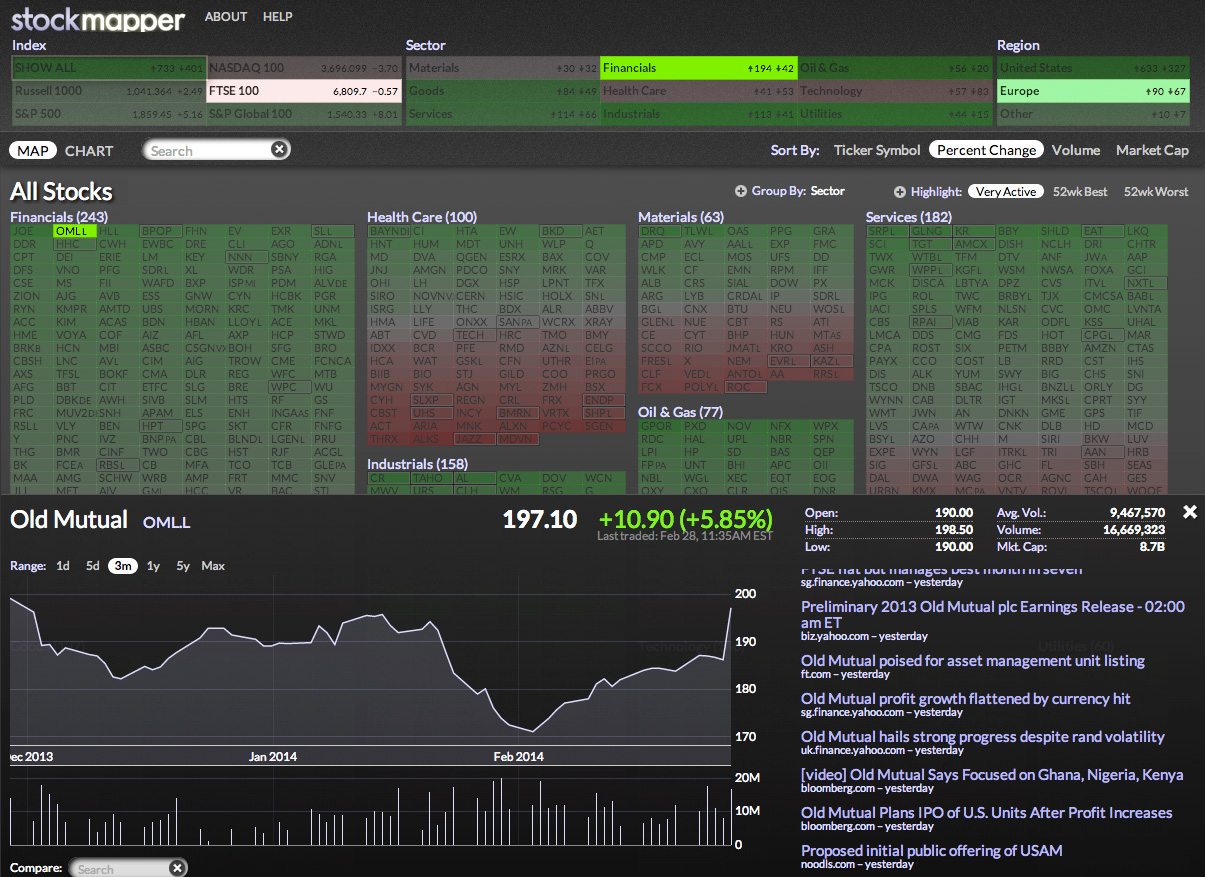This screenshot has width=1205, height=877.
Task: Click the Financials (243) group heading
Action: coord(59,217)
